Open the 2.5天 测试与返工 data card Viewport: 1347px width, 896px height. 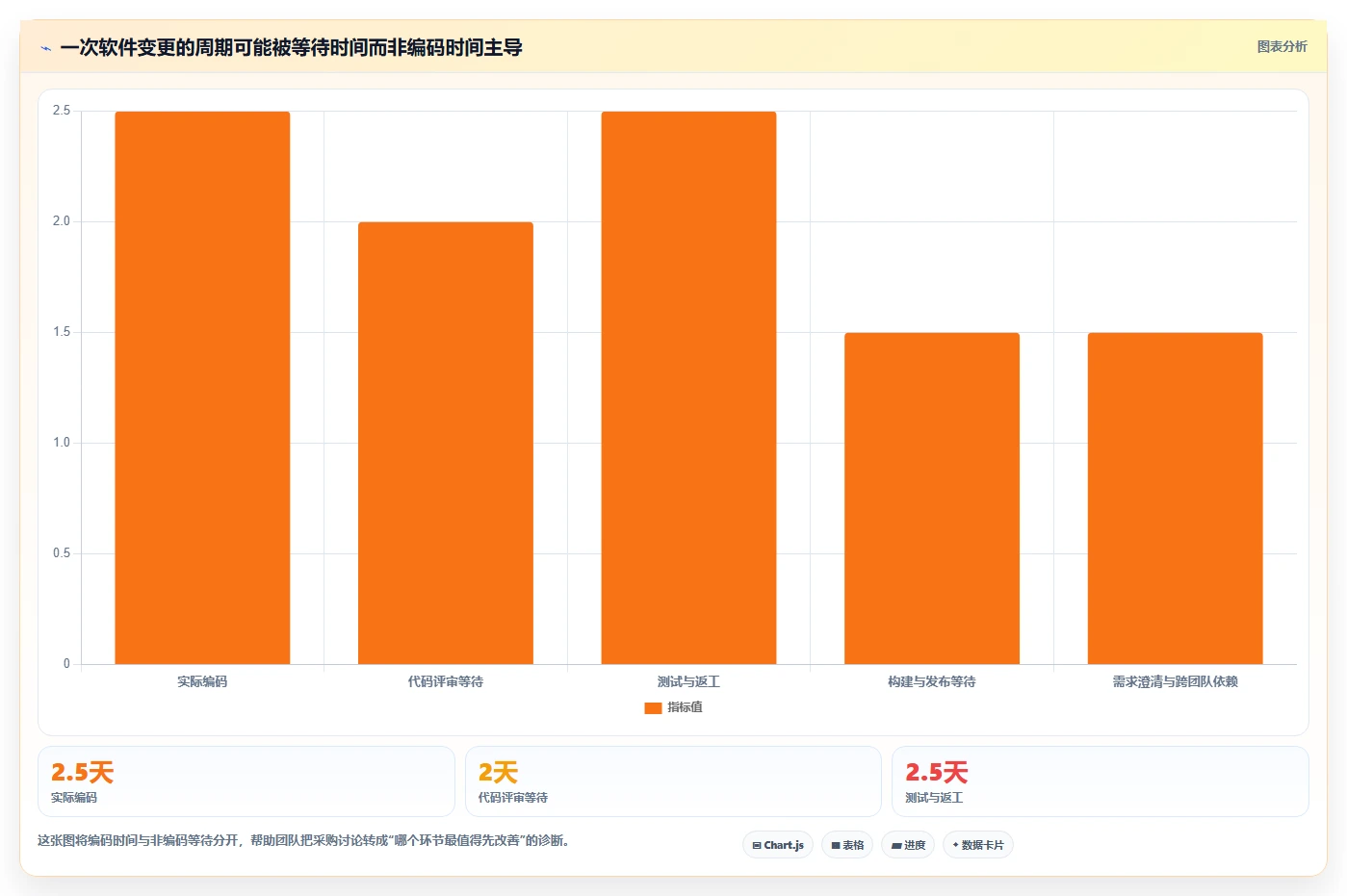1101,781
